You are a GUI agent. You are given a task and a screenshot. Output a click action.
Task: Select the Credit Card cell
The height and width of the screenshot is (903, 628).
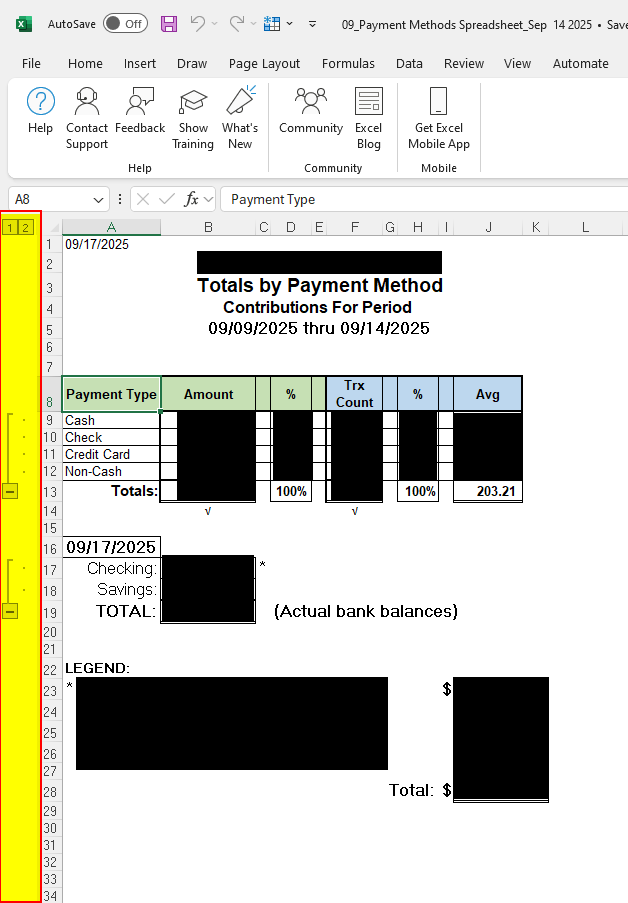click(111, 454)
